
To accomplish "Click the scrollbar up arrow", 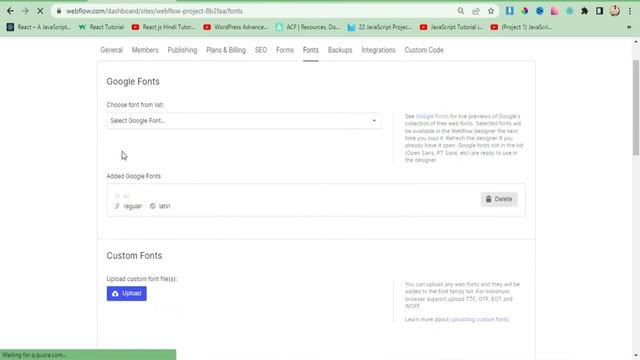I will (636, 42).
